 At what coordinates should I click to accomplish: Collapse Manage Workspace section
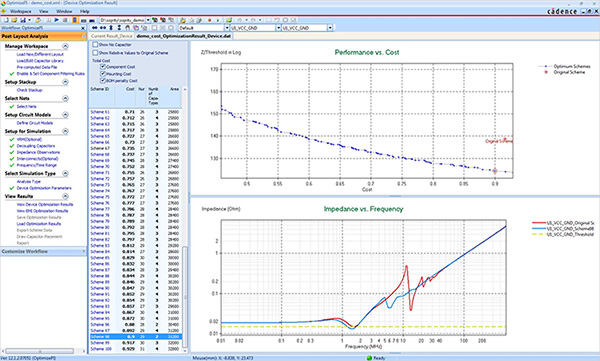click(65, 46)
